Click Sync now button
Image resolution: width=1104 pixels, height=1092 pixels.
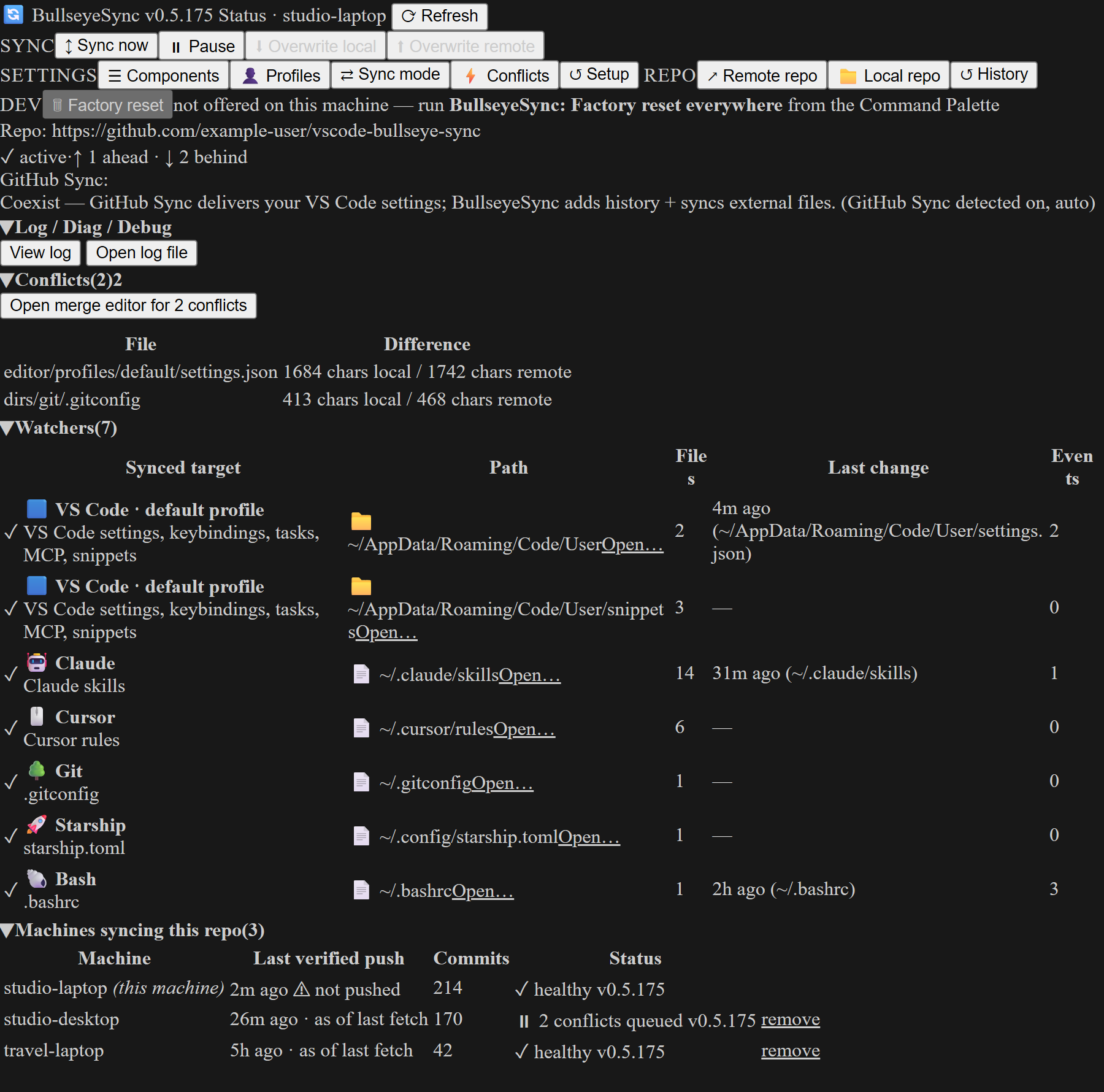(107, 46)
